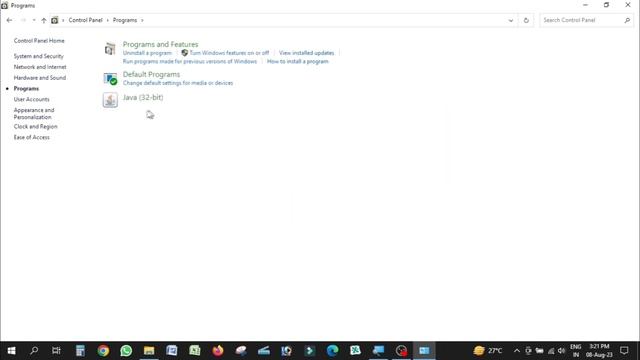Screen dimensions: 640x360
Task: Open the recent locations dropdown arrow
Action: 34,20
